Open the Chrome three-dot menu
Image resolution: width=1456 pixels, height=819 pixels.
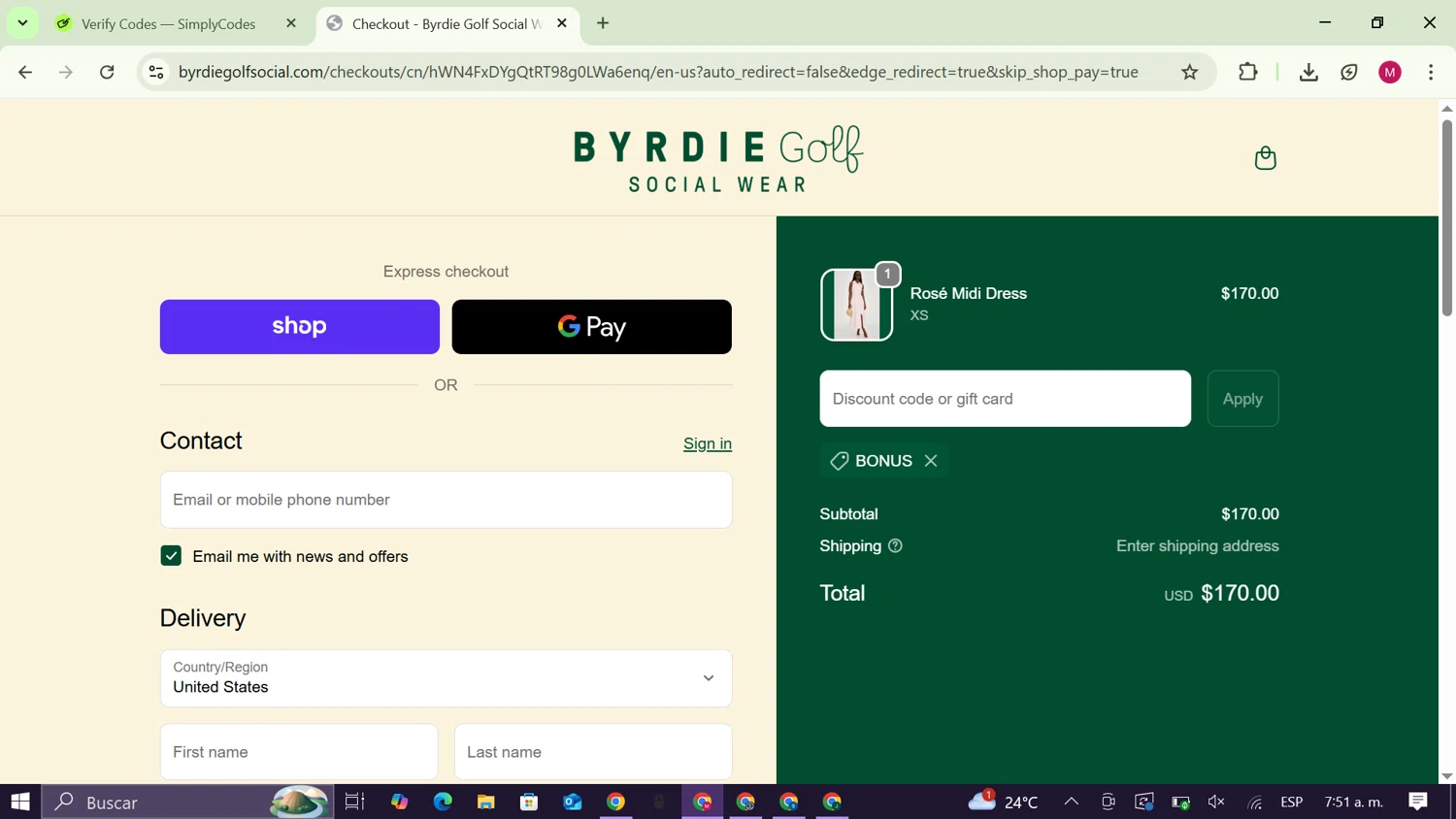pos(1431,72)
